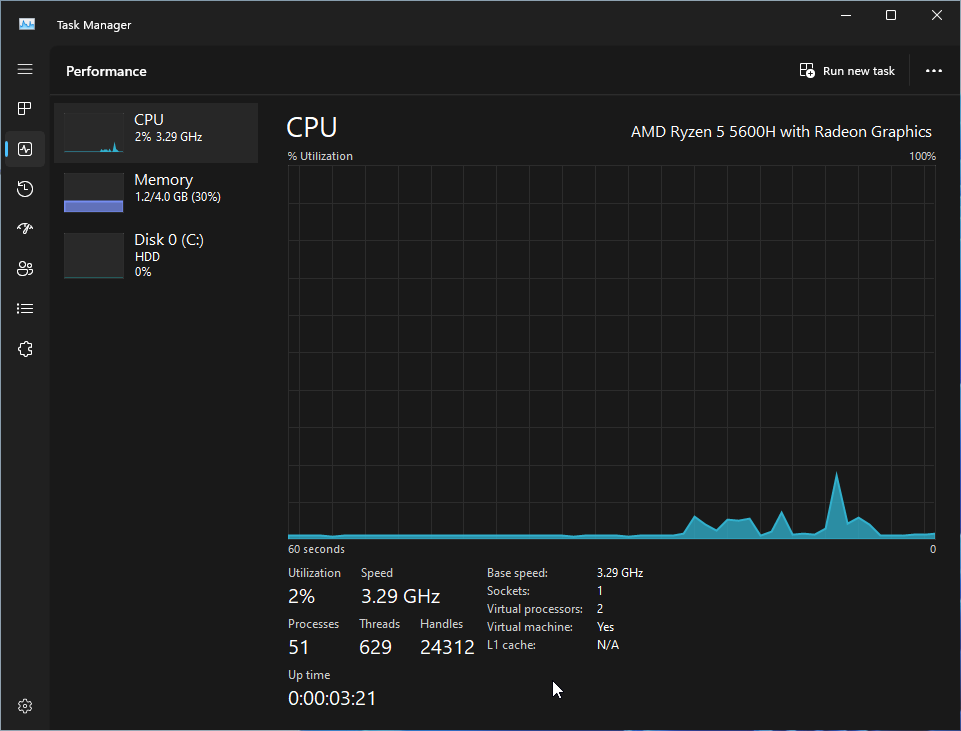Click the '% Utilization' graph label
The height and width of the screenshot is (731, 961).
tap(320, 156)
